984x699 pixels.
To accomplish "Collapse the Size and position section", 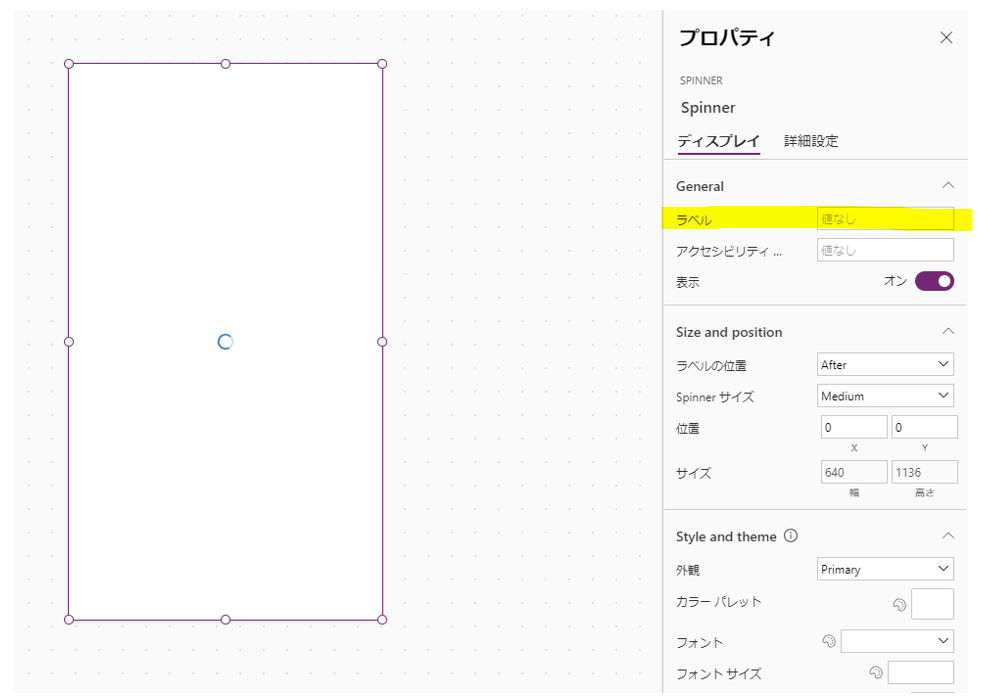I will coord(948,331).
